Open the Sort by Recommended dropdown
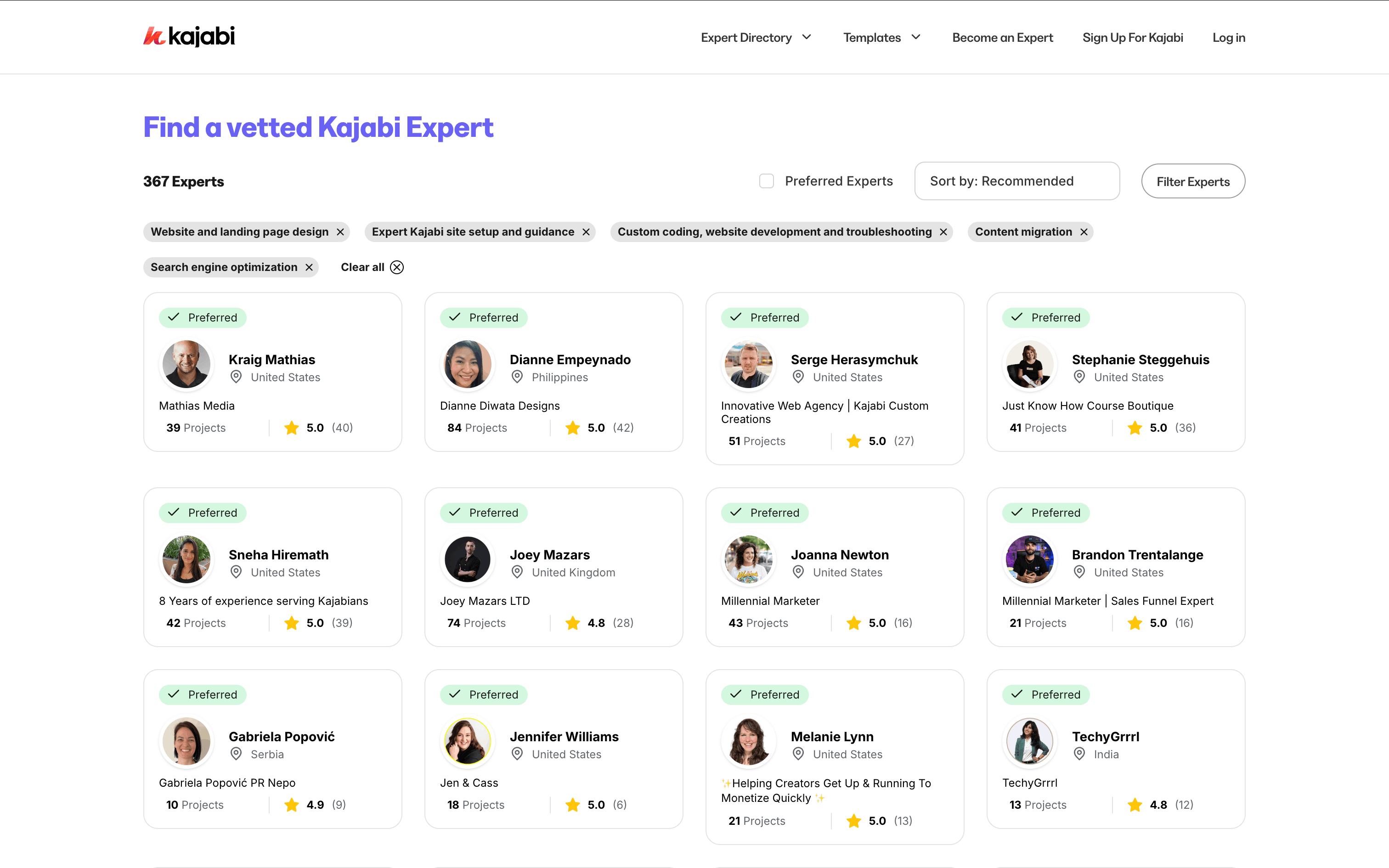The image size is (1389, 868). (x=1016, y=181)
